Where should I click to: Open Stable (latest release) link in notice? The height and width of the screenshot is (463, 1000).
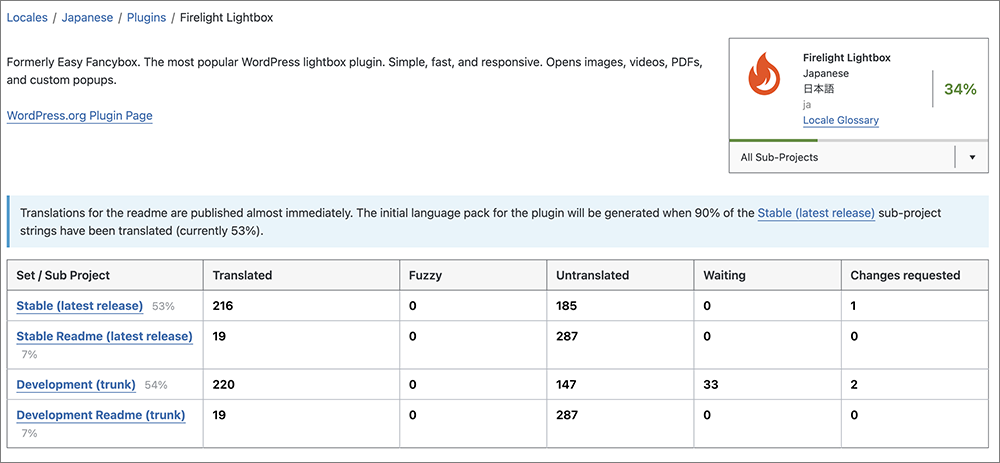[816, 213]
